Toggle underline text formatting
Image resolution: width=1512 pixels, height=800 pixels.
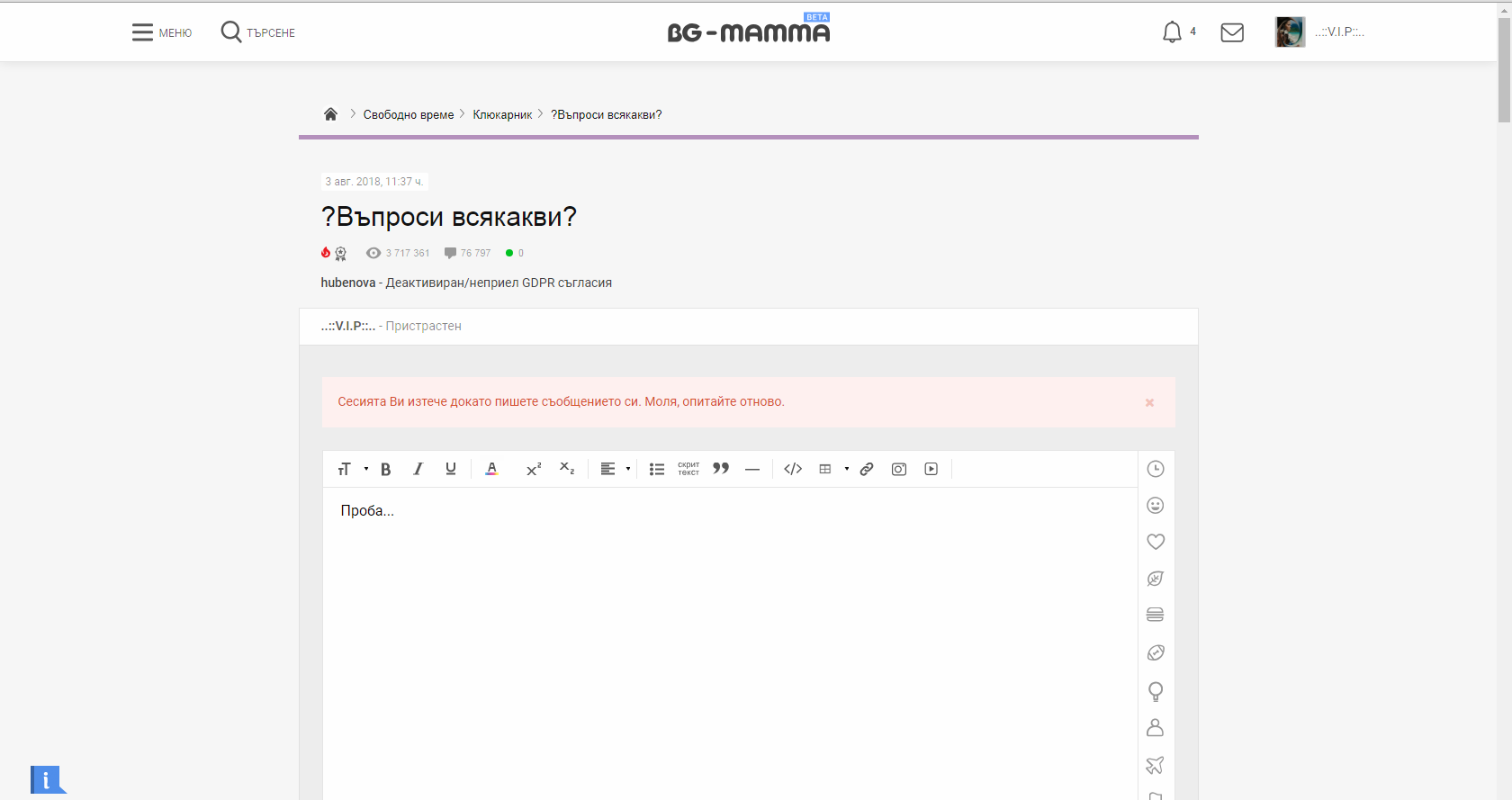451,469
